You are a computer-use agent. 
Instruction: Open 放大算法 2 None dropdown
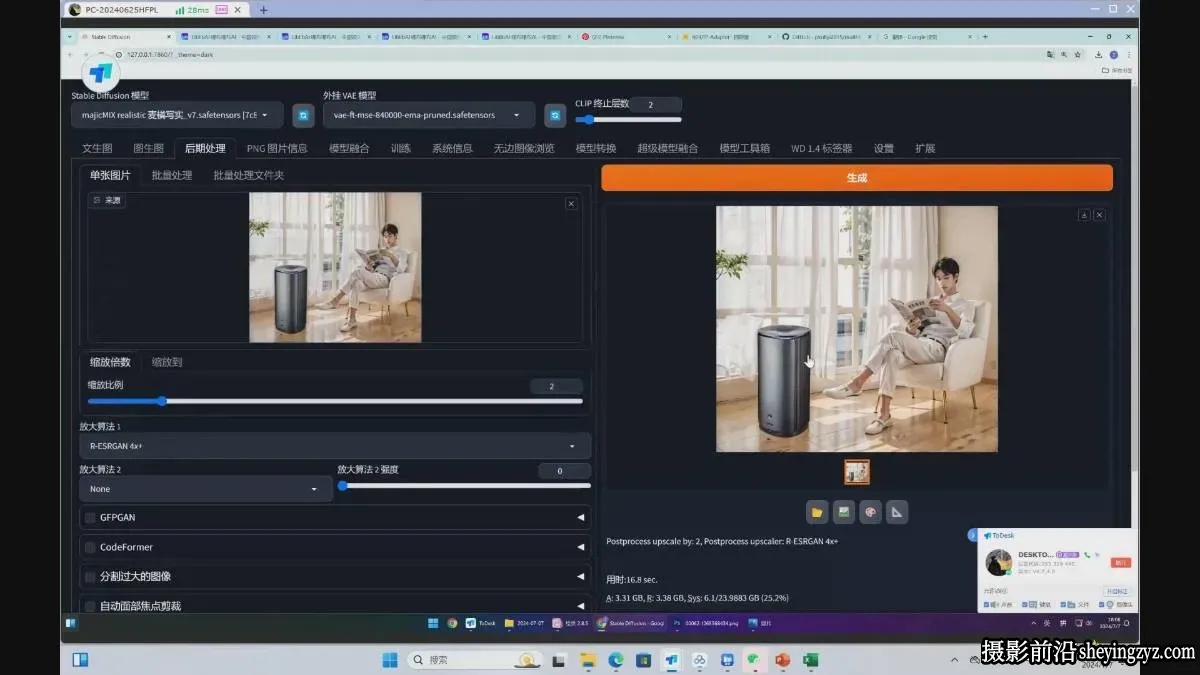[x=206, y=489]
